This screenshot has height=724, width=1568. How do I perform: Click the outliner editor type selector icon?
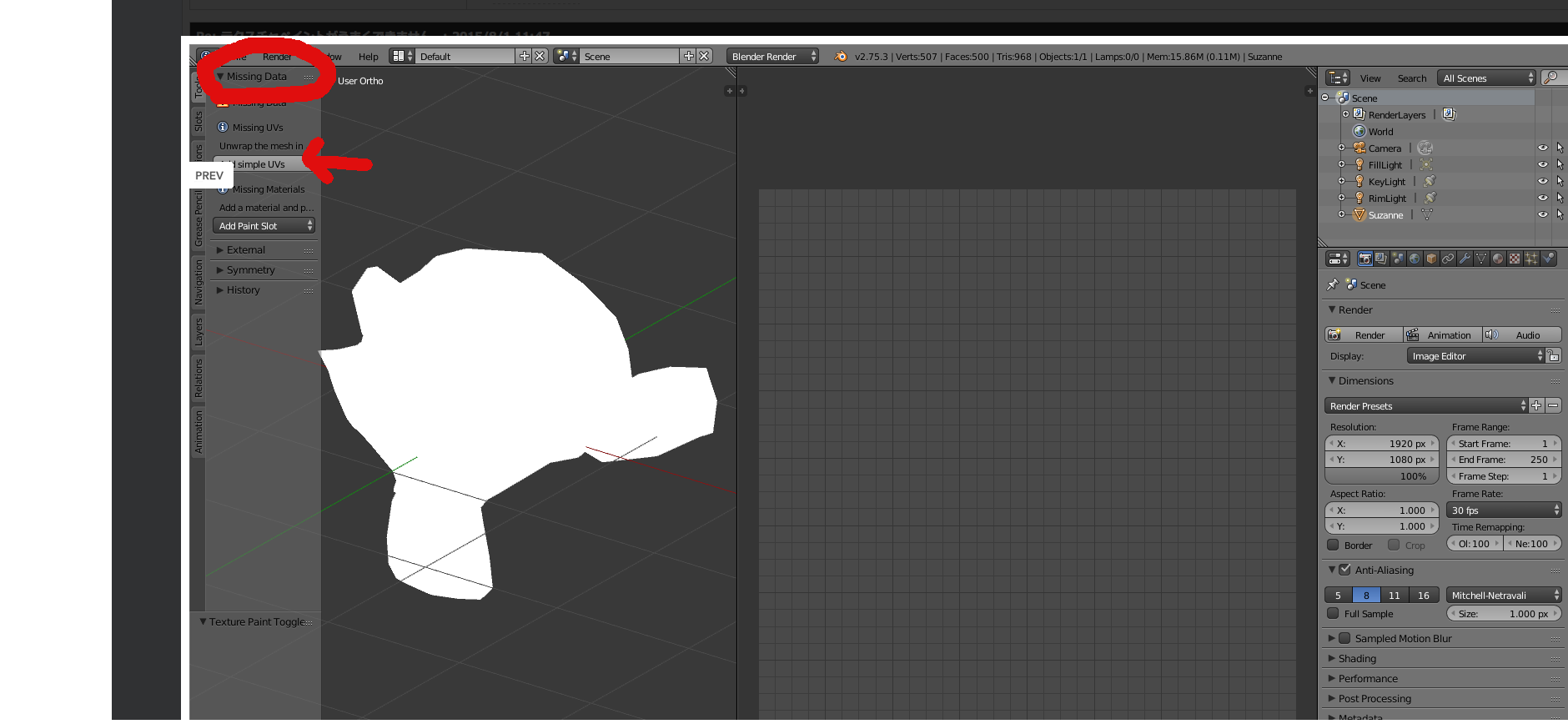click(x=1338, y=78)
